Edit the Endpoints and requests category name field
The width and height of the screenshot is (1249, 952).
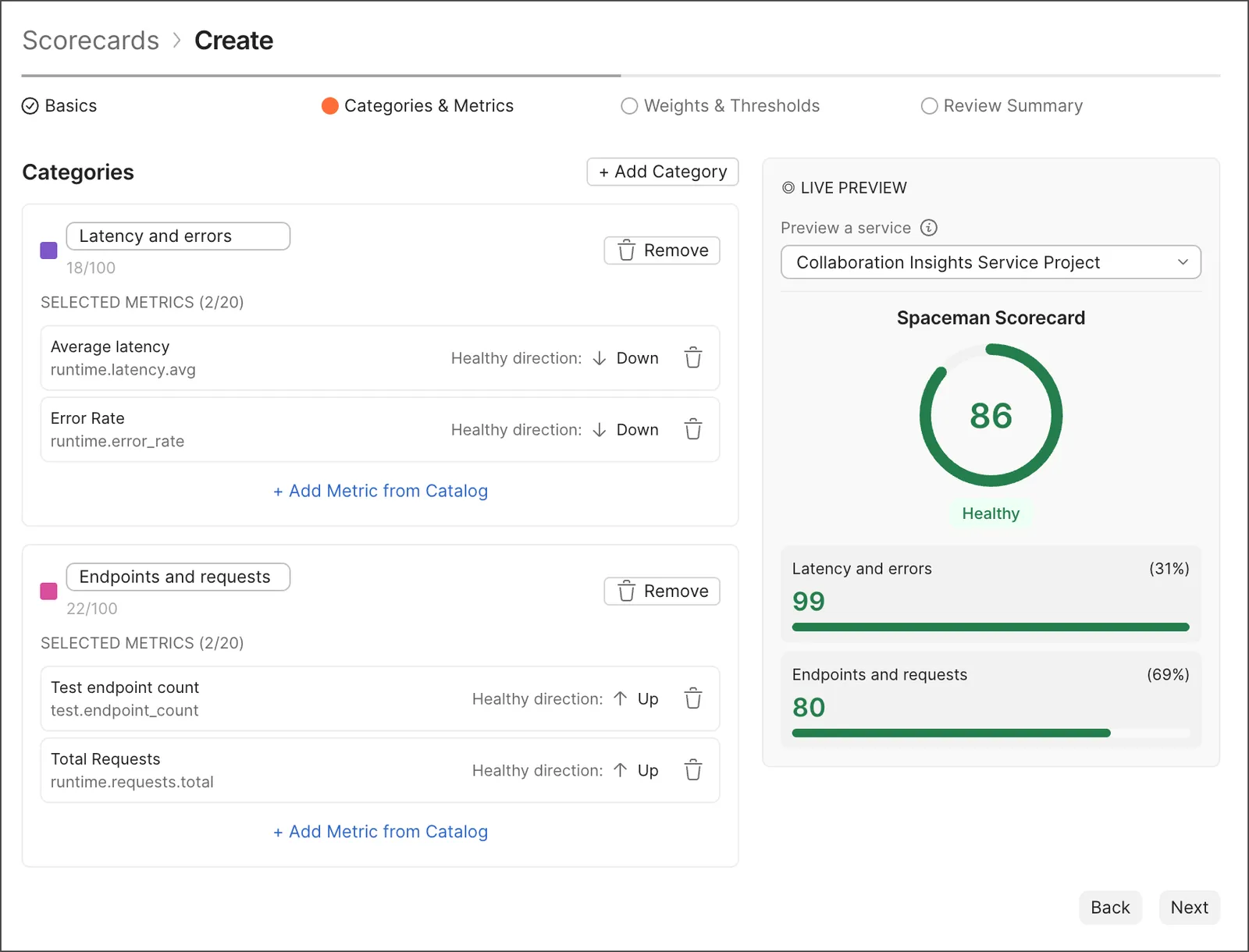[178, 577]
